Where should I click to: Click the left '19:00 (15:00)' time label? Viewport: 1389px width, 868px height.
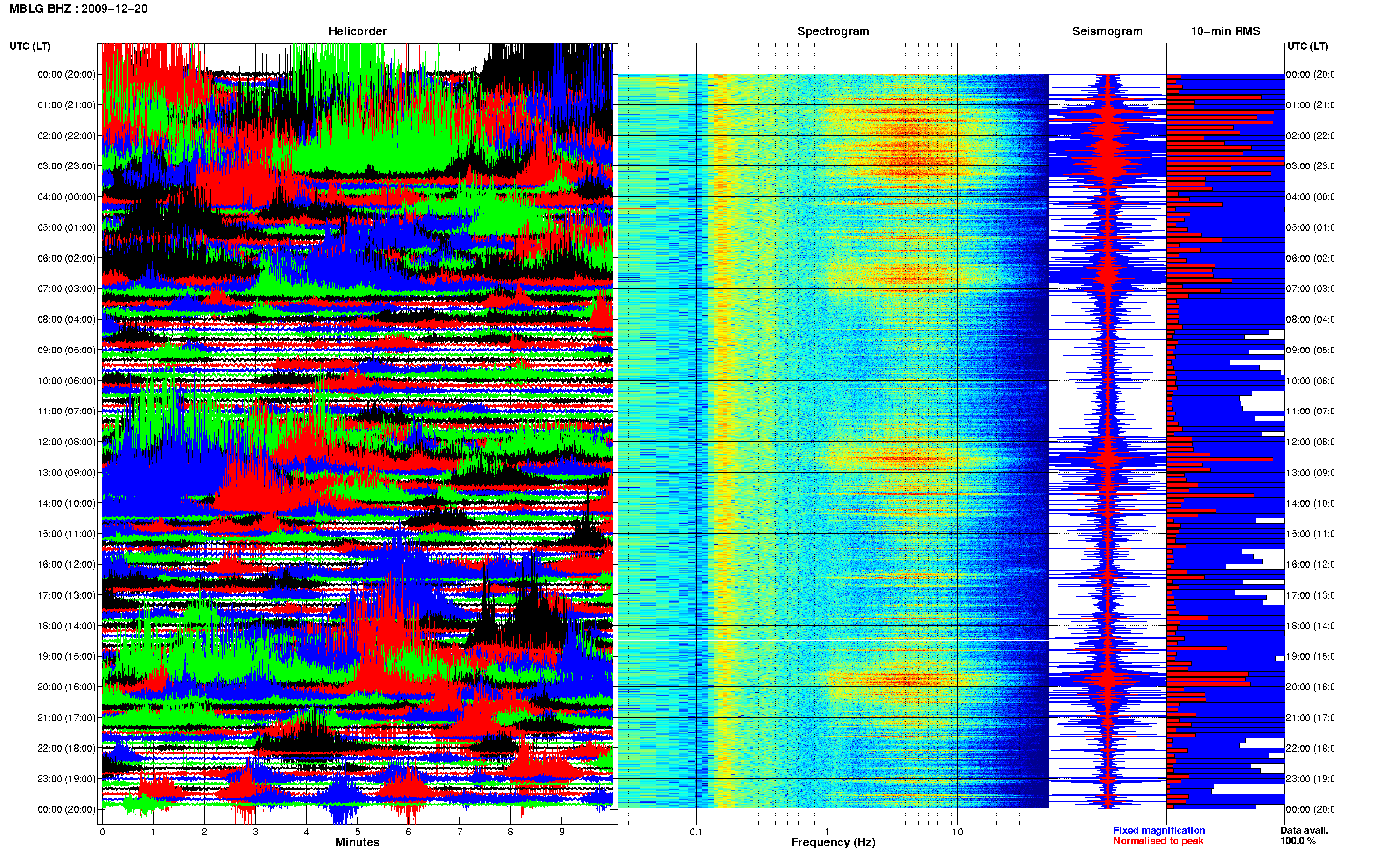coord(66,656)
